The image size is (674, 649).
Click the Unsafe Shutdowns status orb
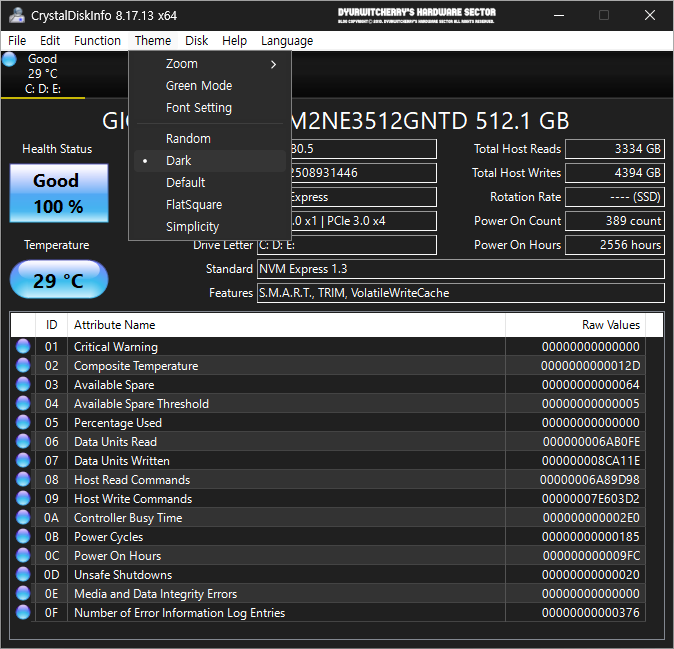[23, 574]
